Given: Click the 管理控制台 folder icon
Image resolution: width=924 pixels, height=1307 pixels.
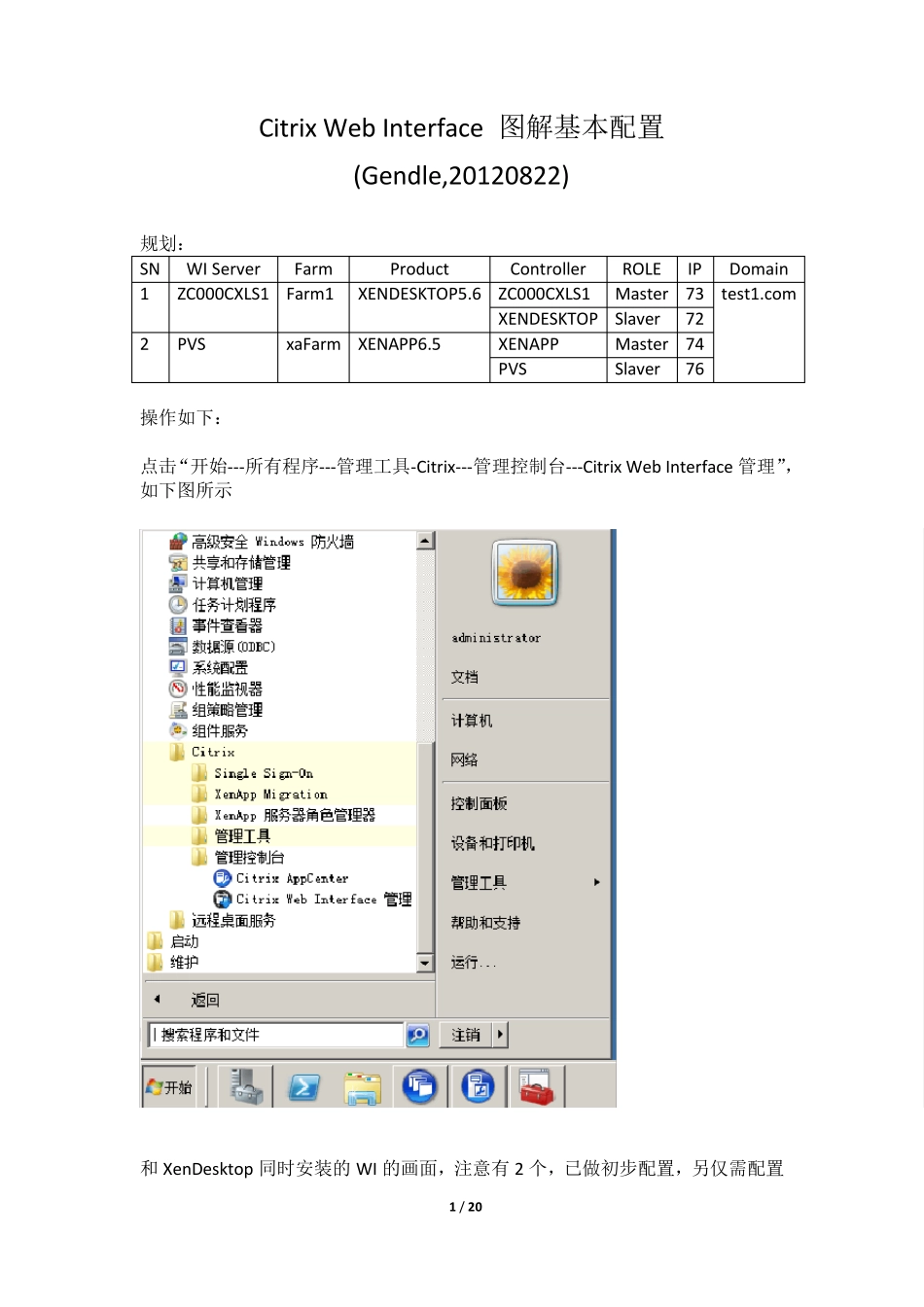Looking at the screenshot, I should pos(199,858).
